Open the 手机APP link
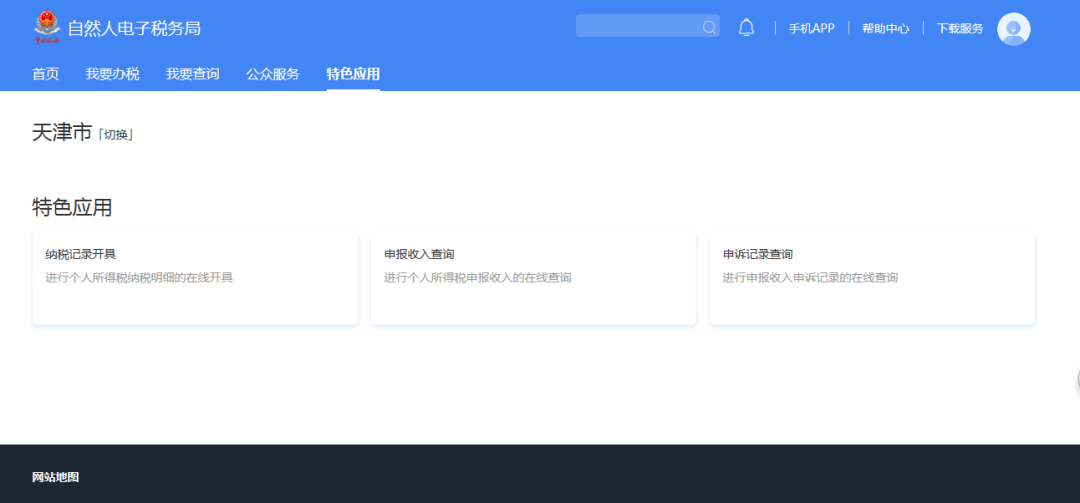 [x=811, y=28]
